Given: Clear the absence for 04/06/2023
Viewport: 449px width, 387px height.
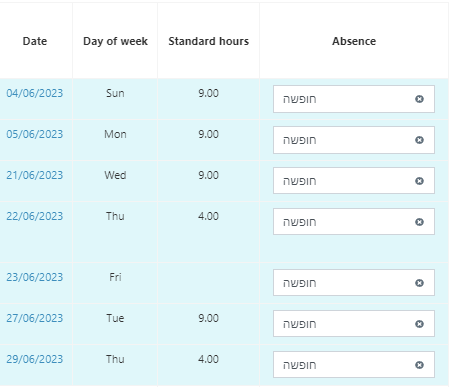Looking at the screenshot, I should tap(419, 99).
